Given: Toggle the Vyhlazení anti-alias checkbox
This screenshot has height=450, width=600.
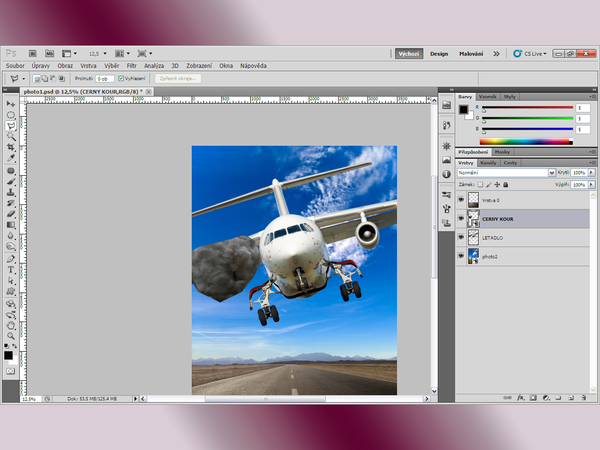Looking at the screenshot, I should [121, 78].
